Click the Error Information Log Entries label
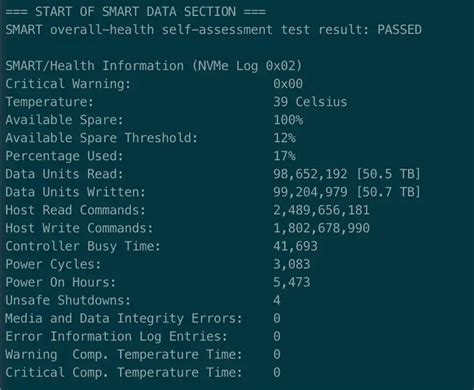 pos(116,336)
